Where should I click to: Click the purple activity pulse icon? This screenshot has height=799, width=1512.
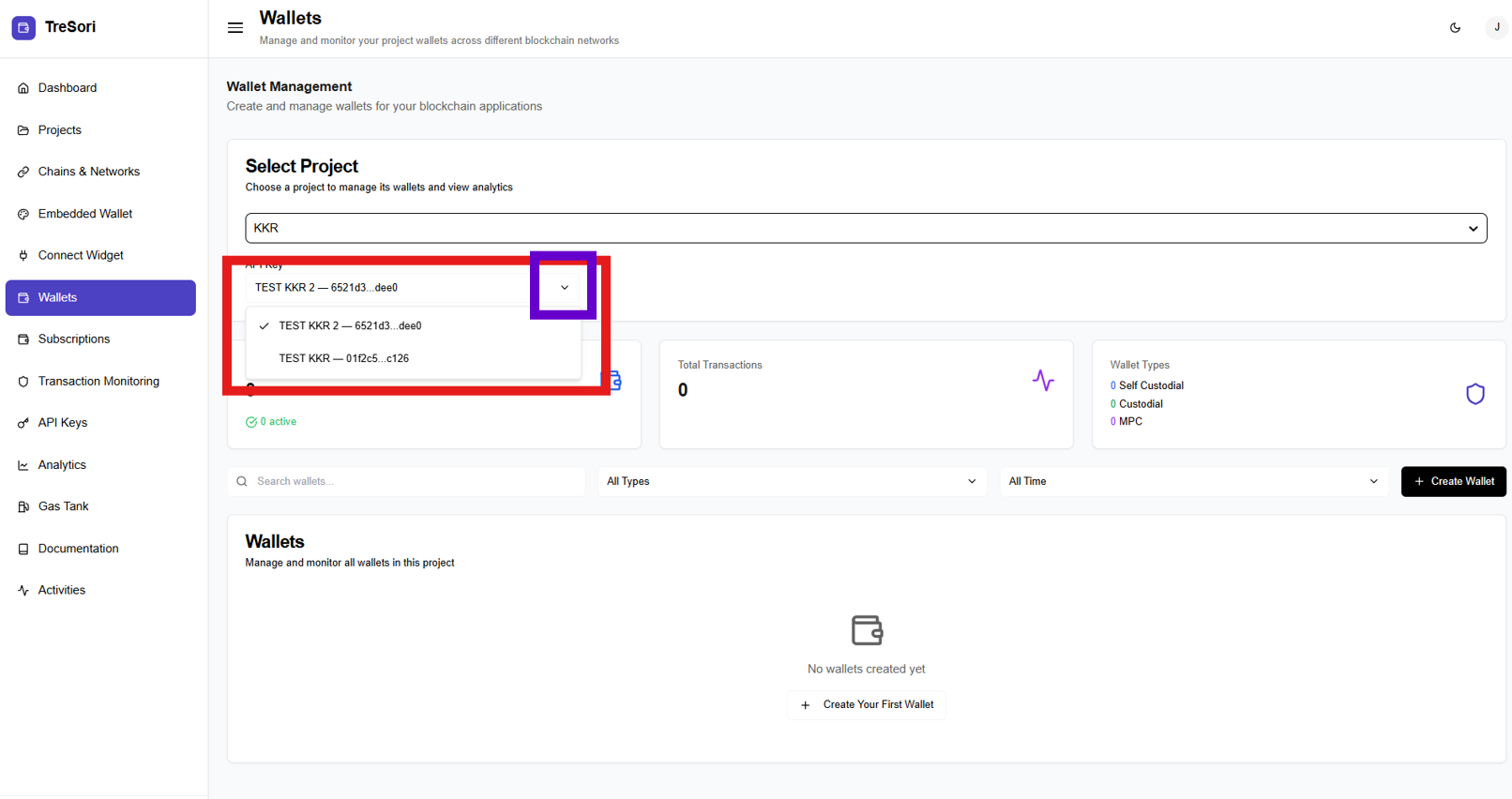[x=1043, y=380]
